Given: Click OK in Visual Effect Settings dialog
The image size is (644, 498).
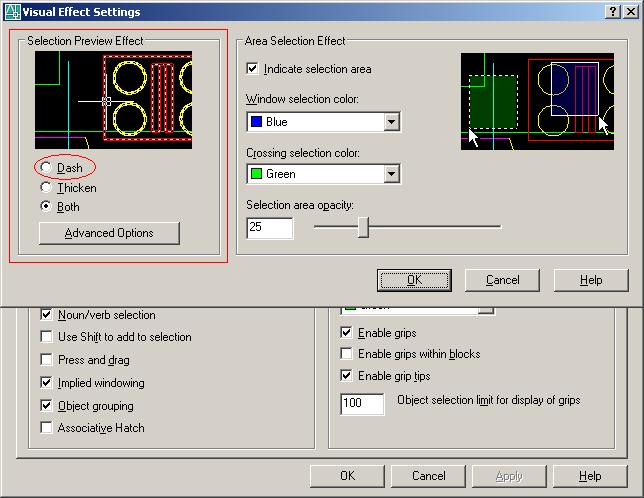Looking at the screenshot, I should [x=414, y=280].
